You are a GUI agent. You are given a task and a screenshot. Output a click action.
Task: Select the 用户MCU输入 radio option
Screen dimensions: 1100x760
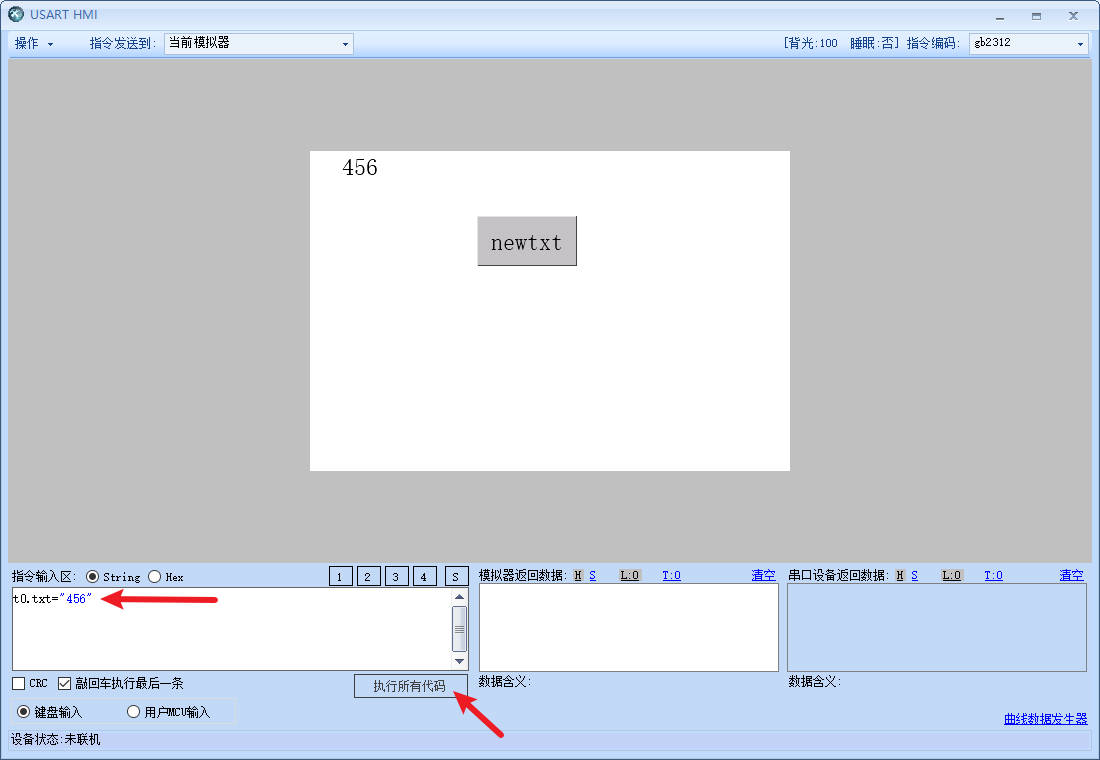pos(133,712)
